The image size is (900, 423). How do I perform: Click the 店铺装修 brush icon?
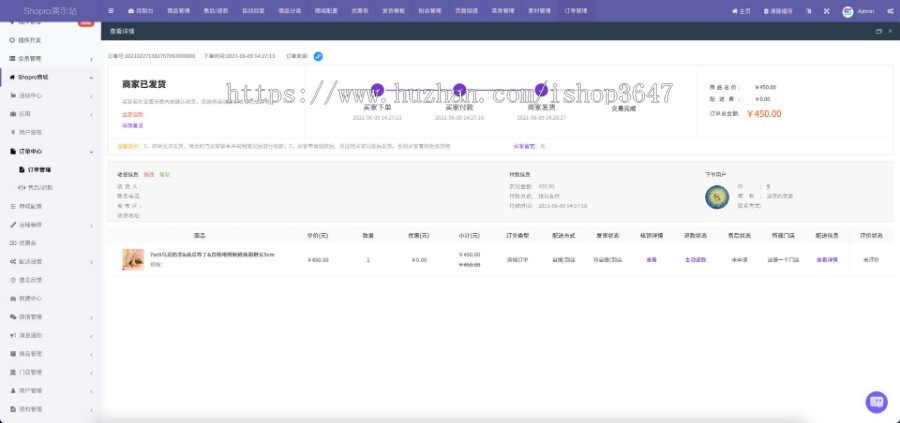pos(13,224)
